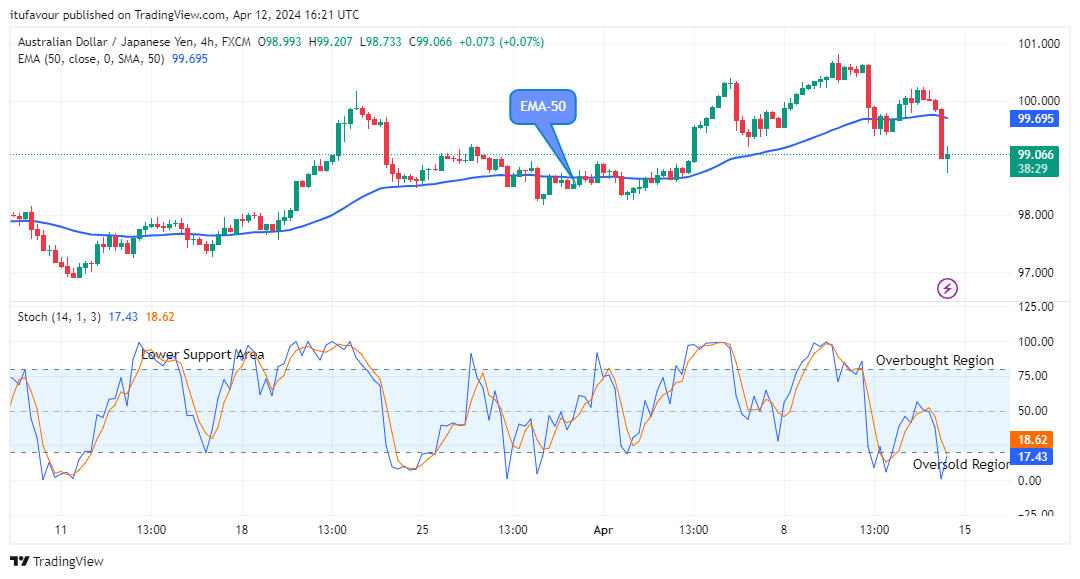This screenshot has width=1080, height=579.
Task: Select the Stoch (14, 1, 3) indicator legend
Action: click(x=59, y=317)
